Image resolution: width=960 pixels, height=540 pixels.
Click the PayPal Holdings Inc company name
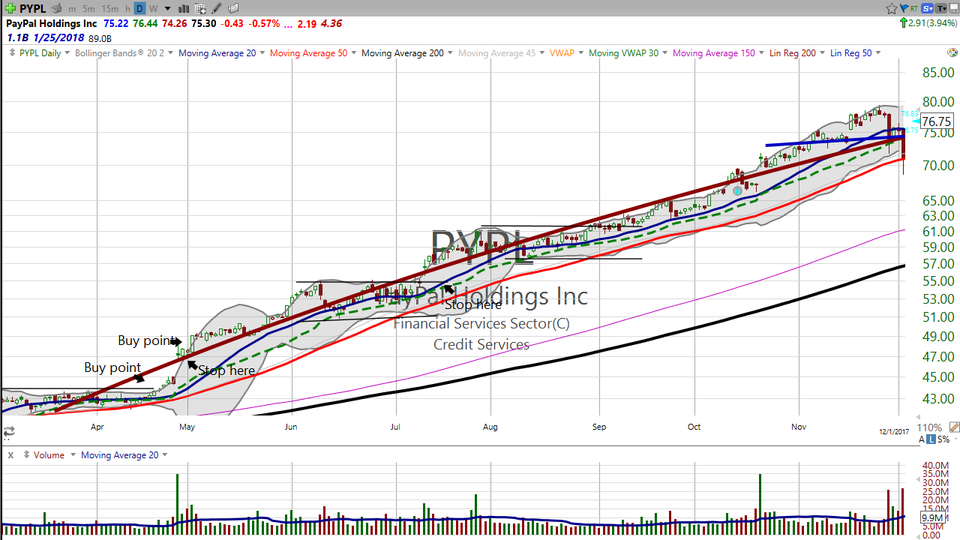click(x=51, y=23)
